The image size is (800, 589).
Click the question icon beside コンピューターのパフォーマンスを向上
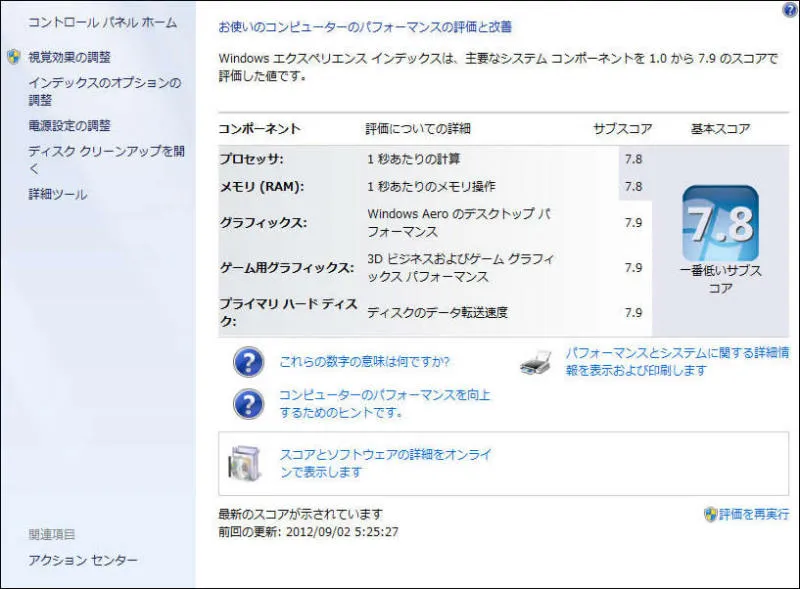[248, 403]
